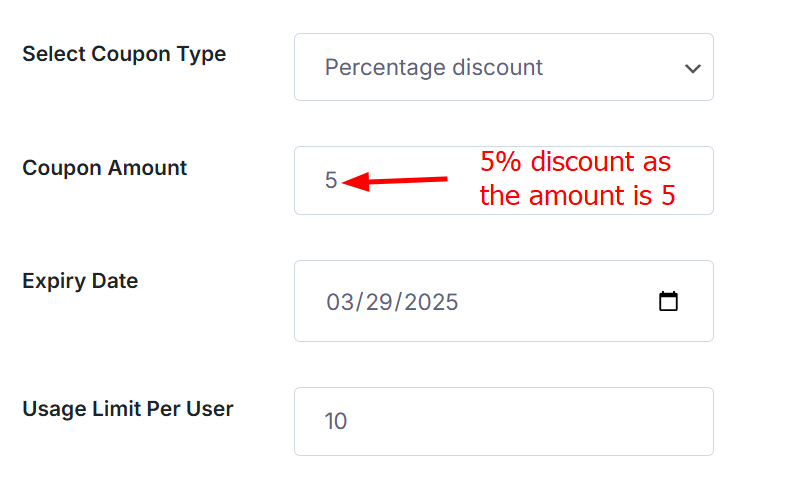Click the "Coupon Amount" label
790x499 pixels.
(x=105, y=168)
